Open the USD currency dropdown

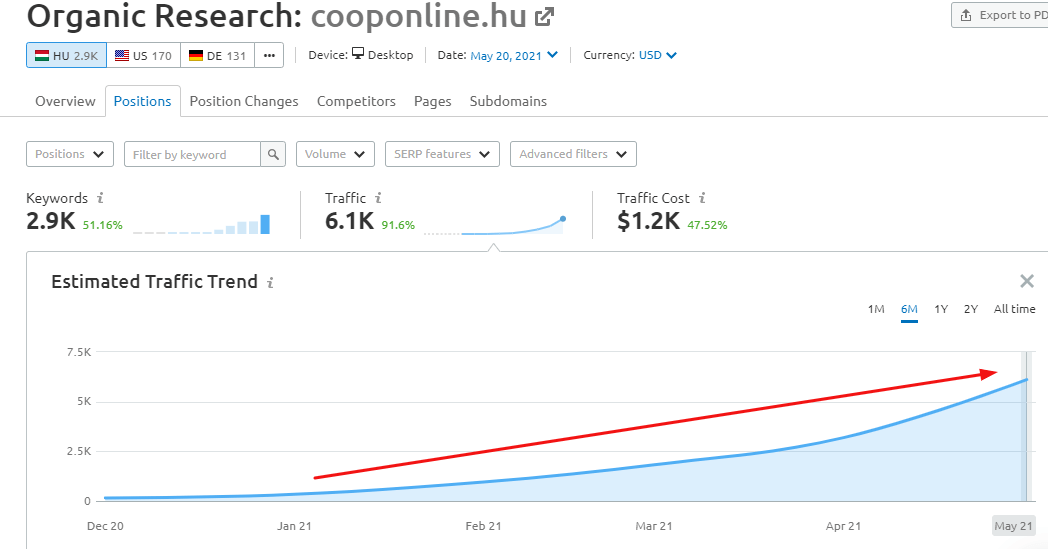click(658, 56)
